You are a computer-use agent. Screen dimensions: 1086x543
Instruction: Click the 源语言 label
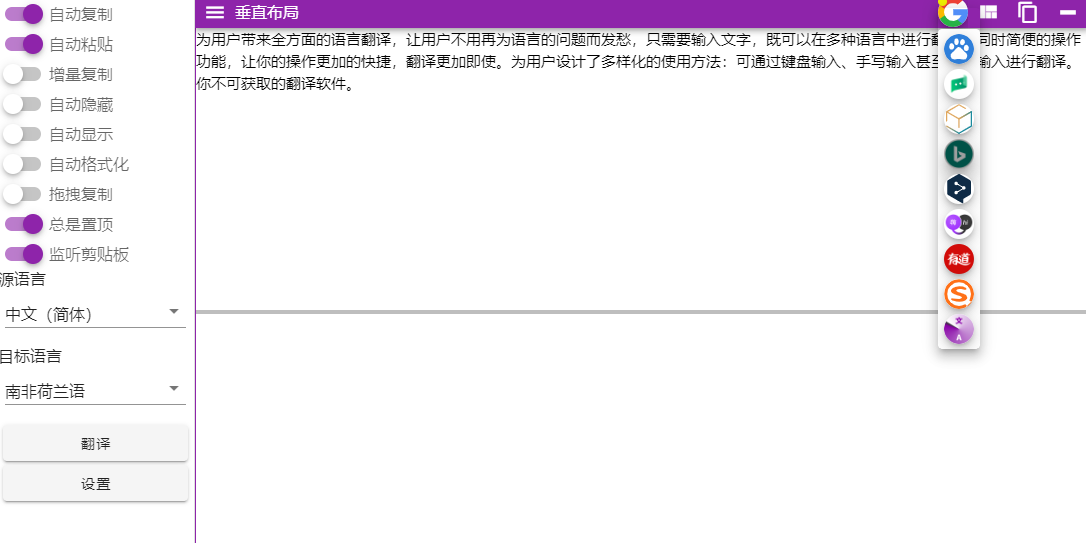[23, 280]
